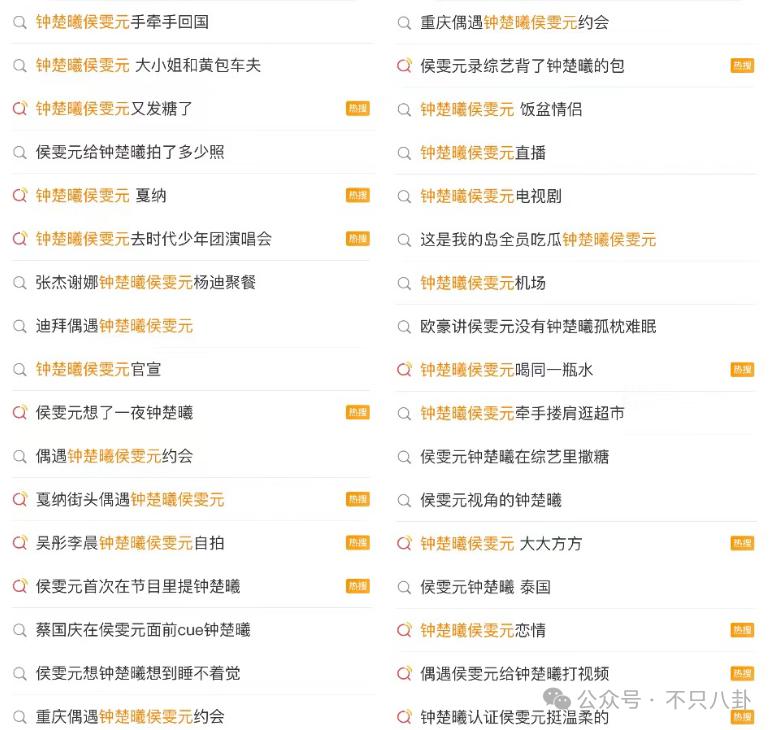
Task: Choose the "钟楚曦侯雯元电视剧" suggestion
Action: pyautogui.click(x=490, y=196)
